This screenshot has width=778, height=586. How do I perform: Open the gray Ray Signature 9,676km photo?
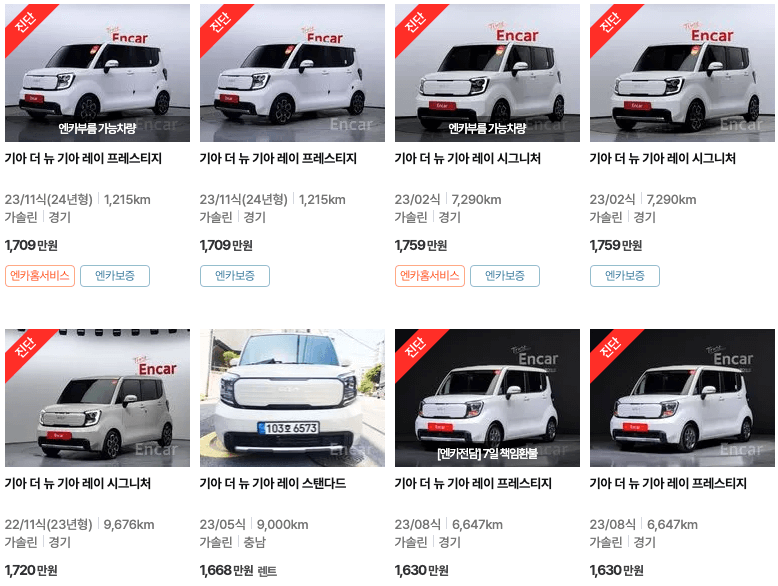point(97,398)
